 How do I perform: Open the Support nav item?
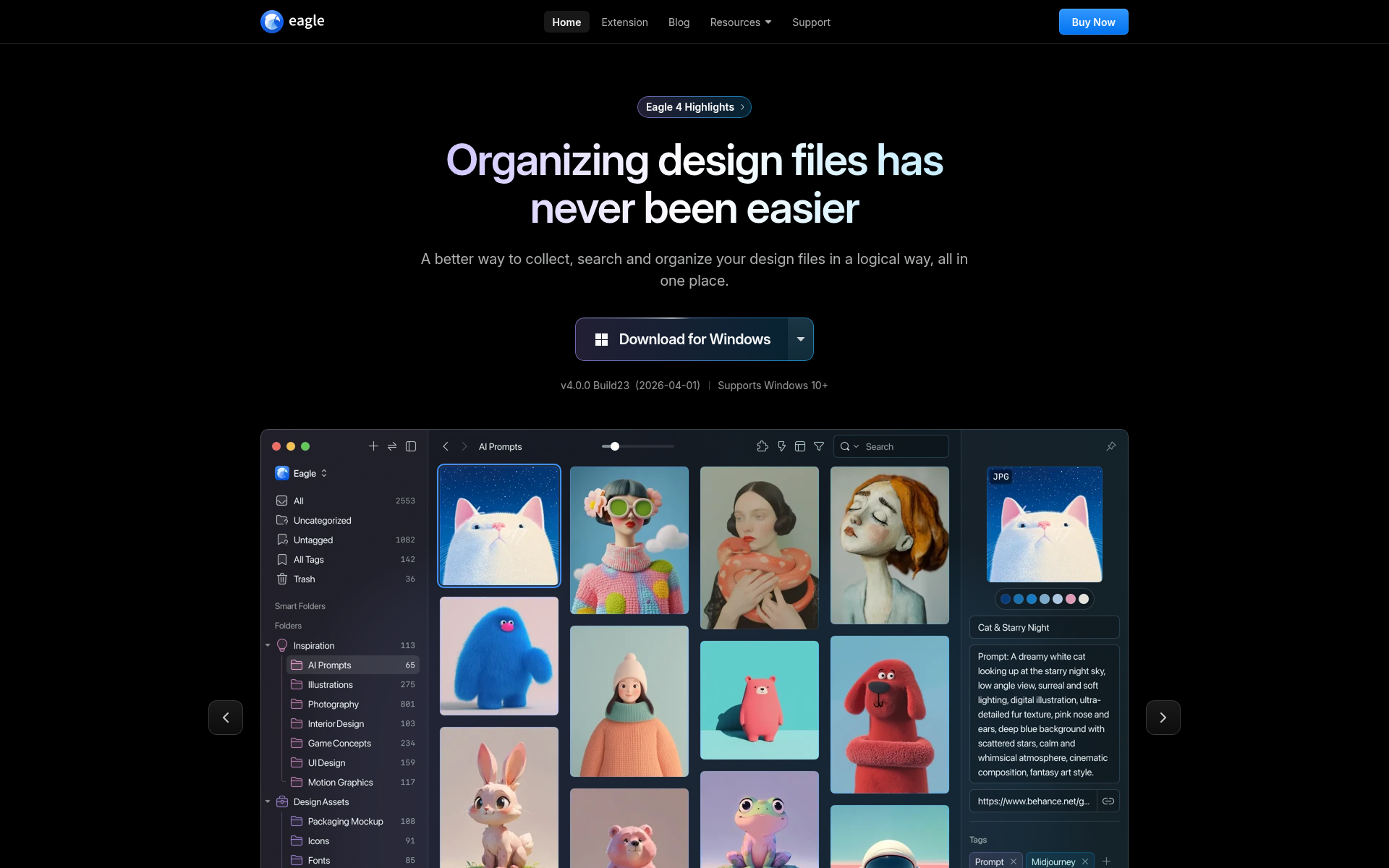coord(811,22)
